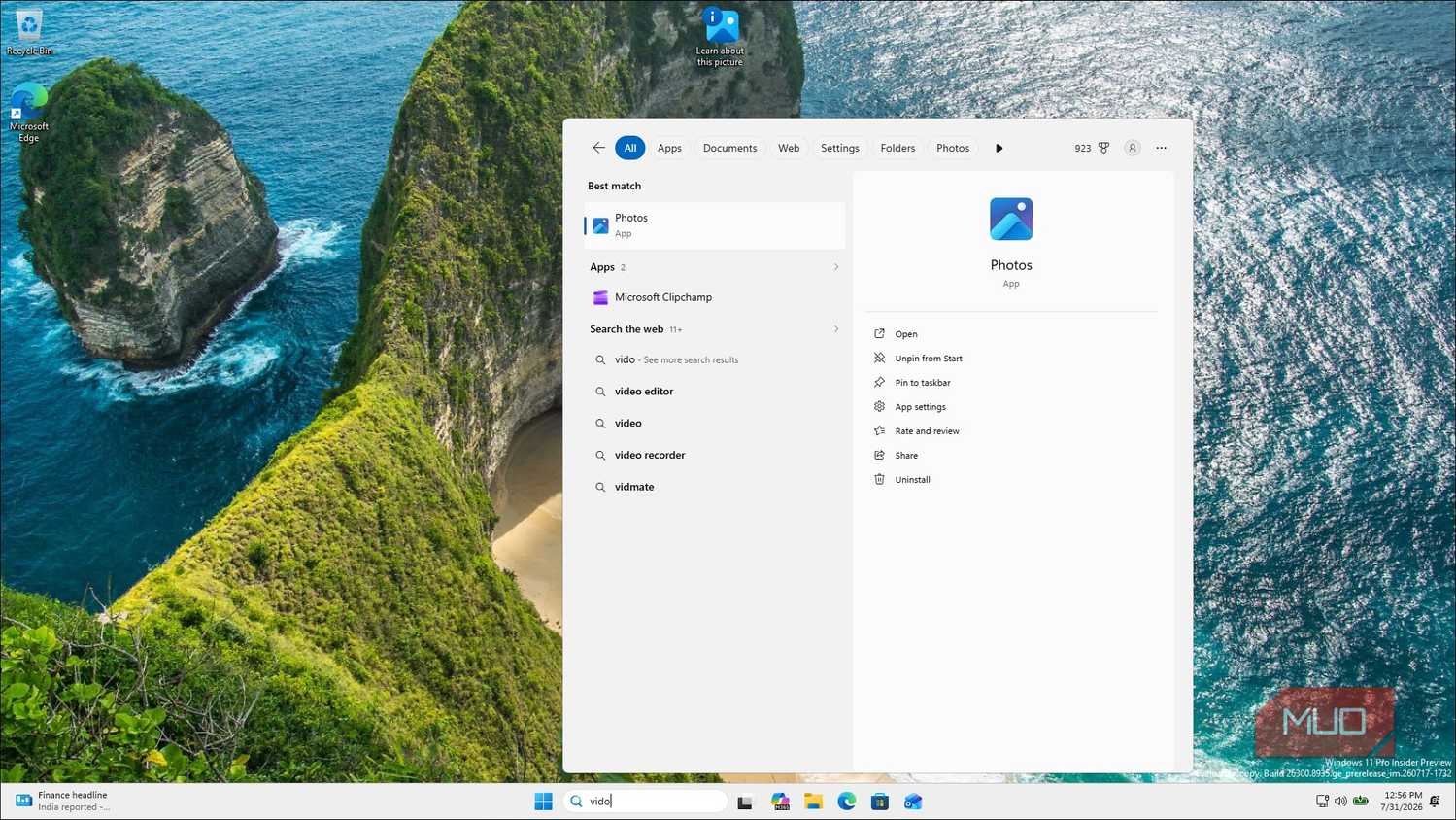Viewport: 1456px width, 820px height.
Task: Open 'Learn about this picture' desktop icon
Action: 720,37
